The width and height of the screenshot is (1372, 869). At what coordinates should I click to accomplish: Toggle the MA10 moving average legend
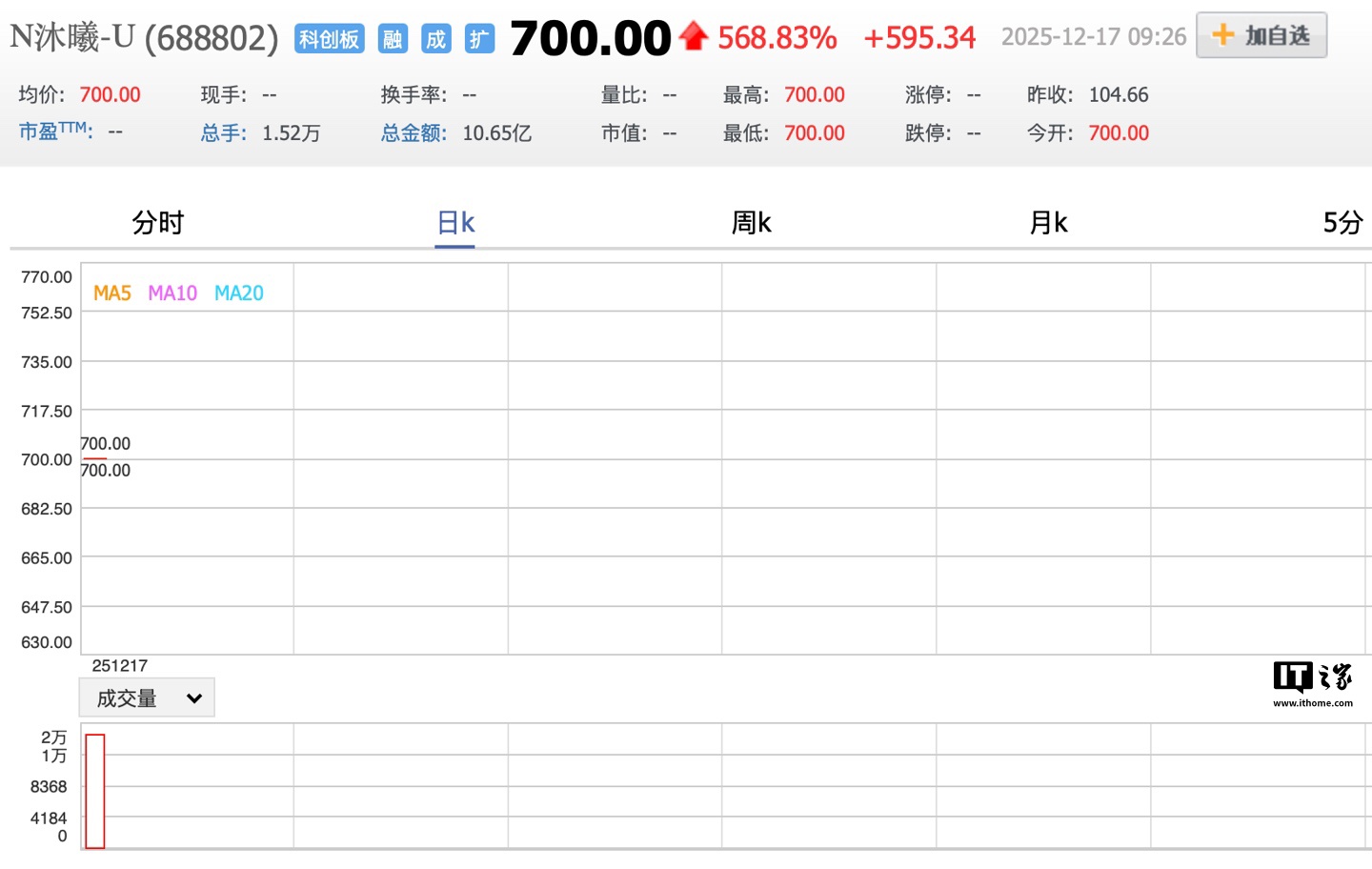coord(172,293)
